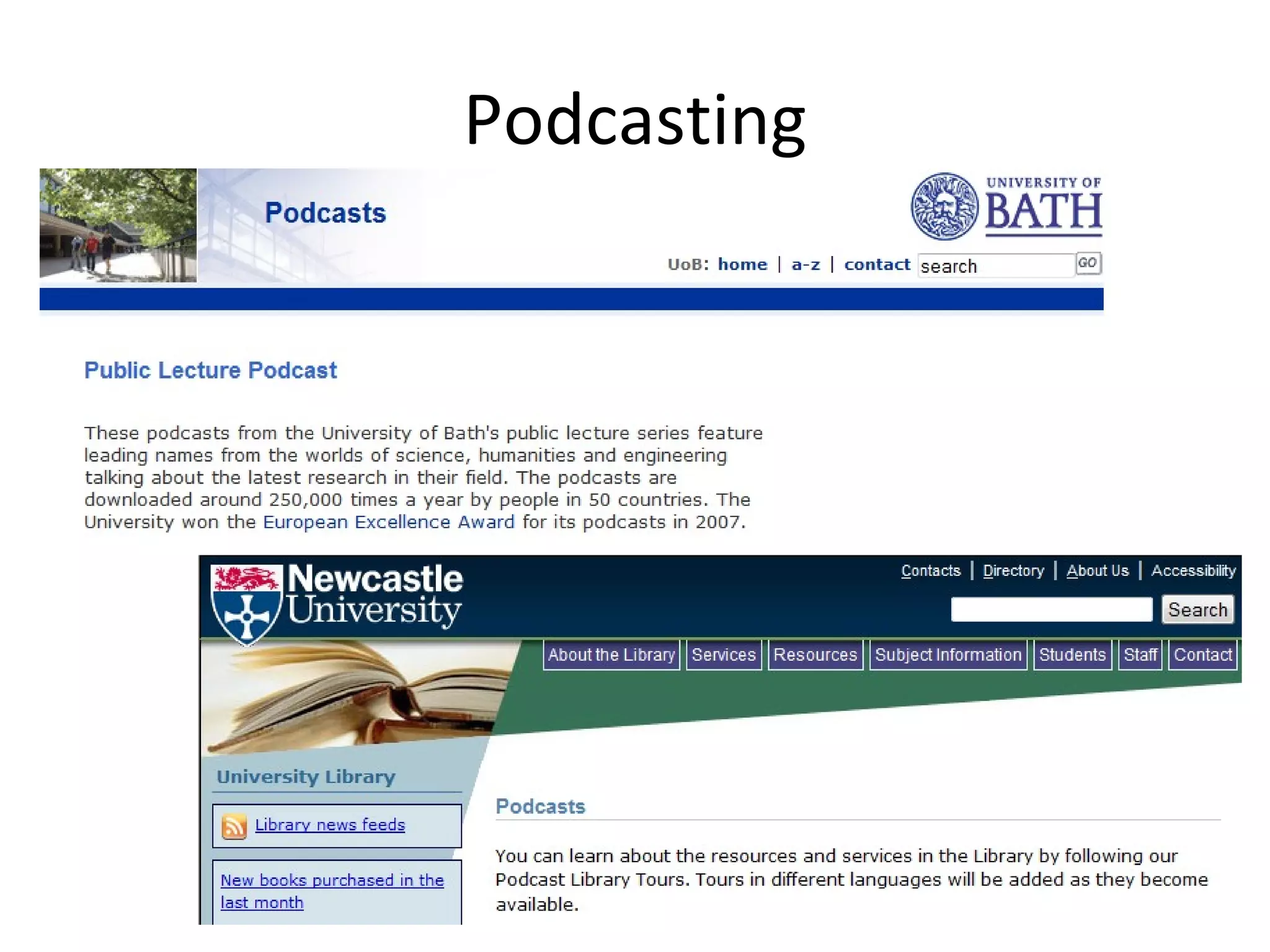Follow the European Excellence Award link
This screenshot has width=1270, height=952.
(389, 522)
